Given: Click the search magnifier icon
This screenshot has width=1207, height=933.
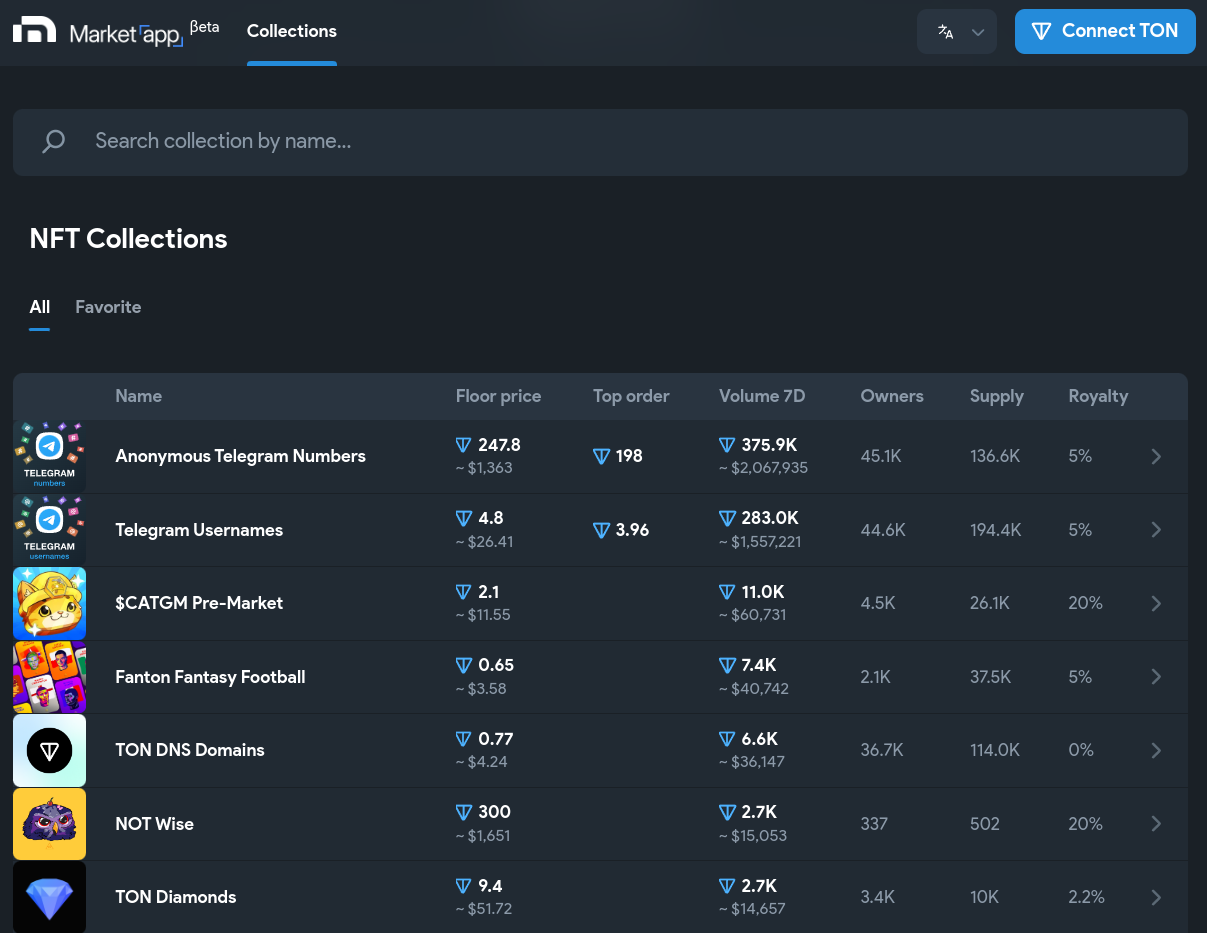Looking at the screenshot, I should (x=54, y=141).
